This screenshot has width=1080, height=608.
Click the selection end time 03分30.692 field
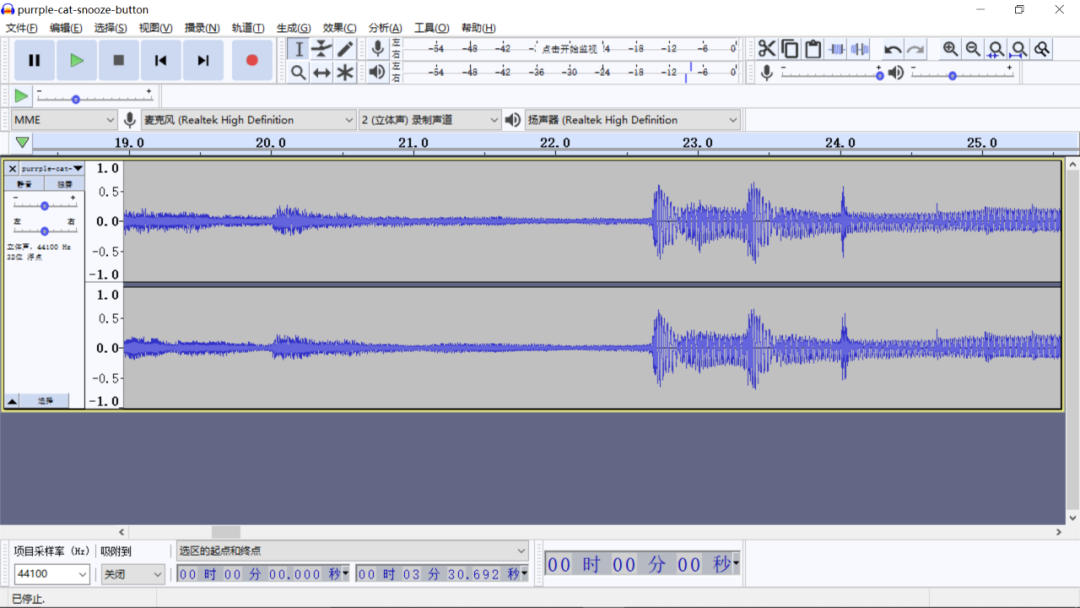pos(442,574)
